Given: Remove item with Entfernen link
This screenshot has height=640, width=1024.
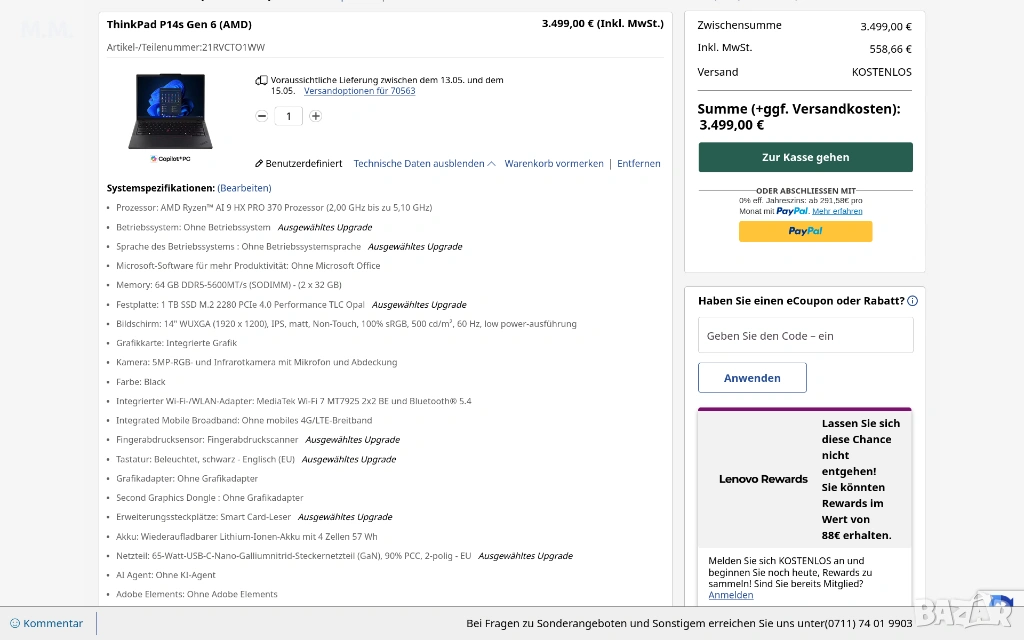Looking at the screenshot, I should click(638, 164).
